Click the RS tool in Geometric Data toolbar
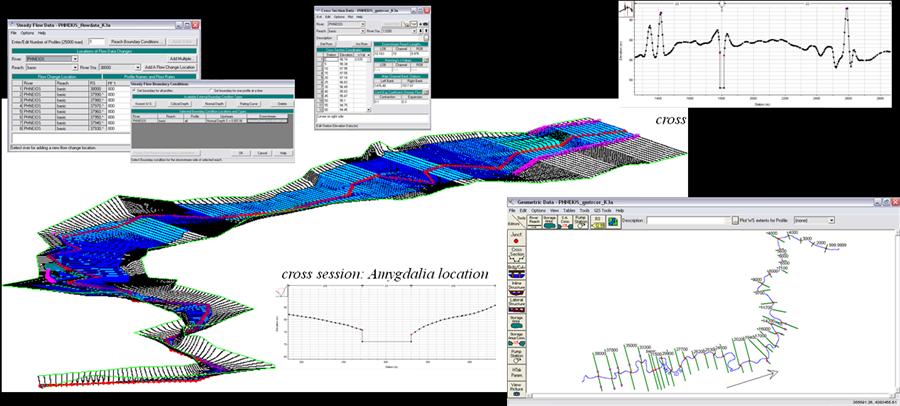 click(x=598, y=222)
